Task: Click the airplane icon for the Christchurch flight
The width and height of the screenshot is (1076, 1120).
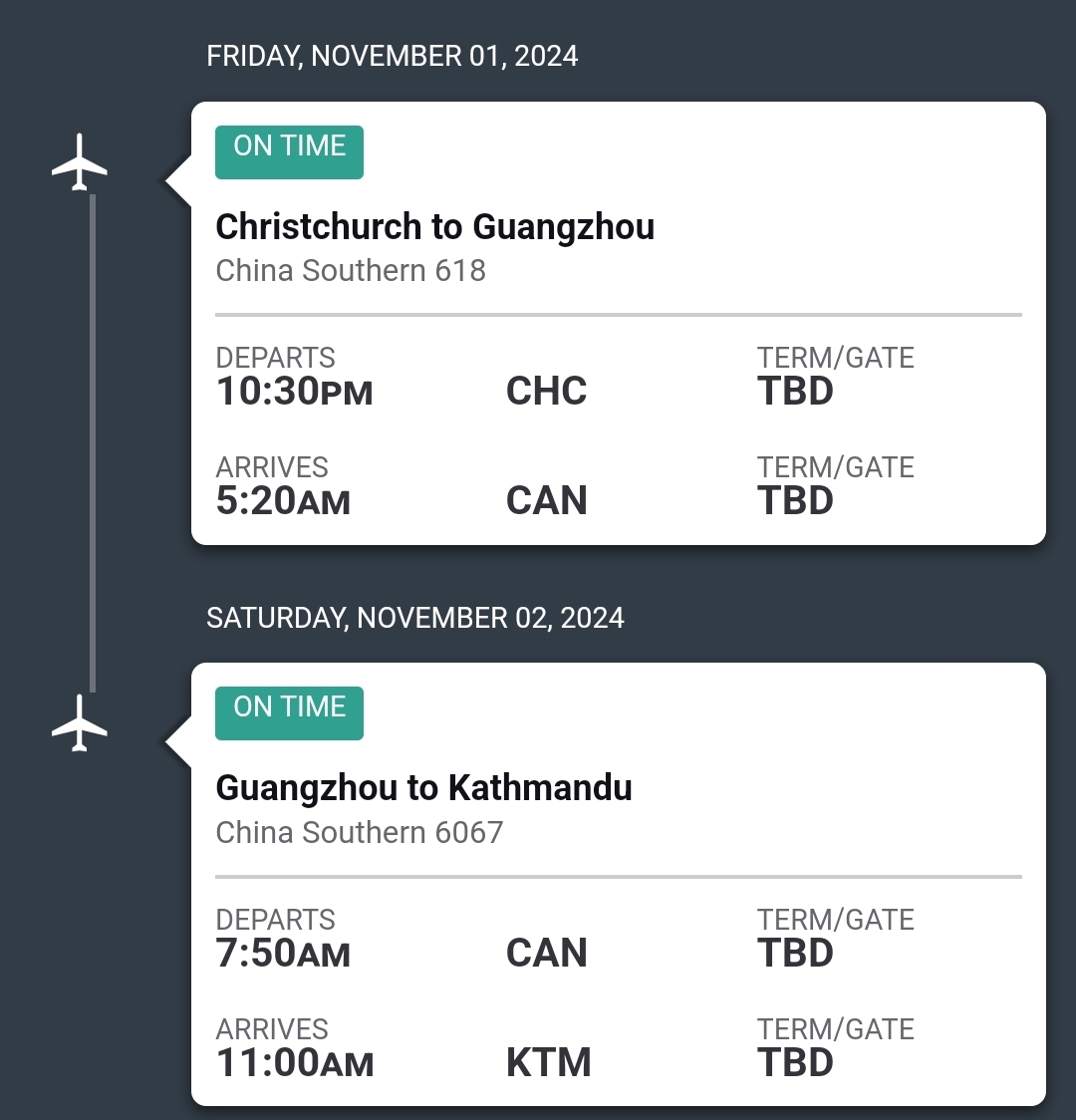Action: coord(80,161)
